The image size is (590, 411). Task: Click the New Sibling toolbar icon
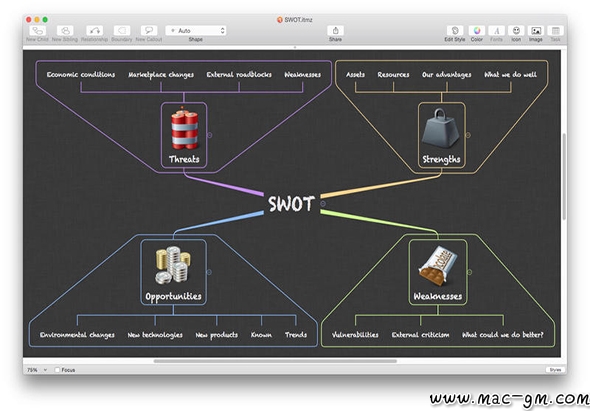[65, 30]
